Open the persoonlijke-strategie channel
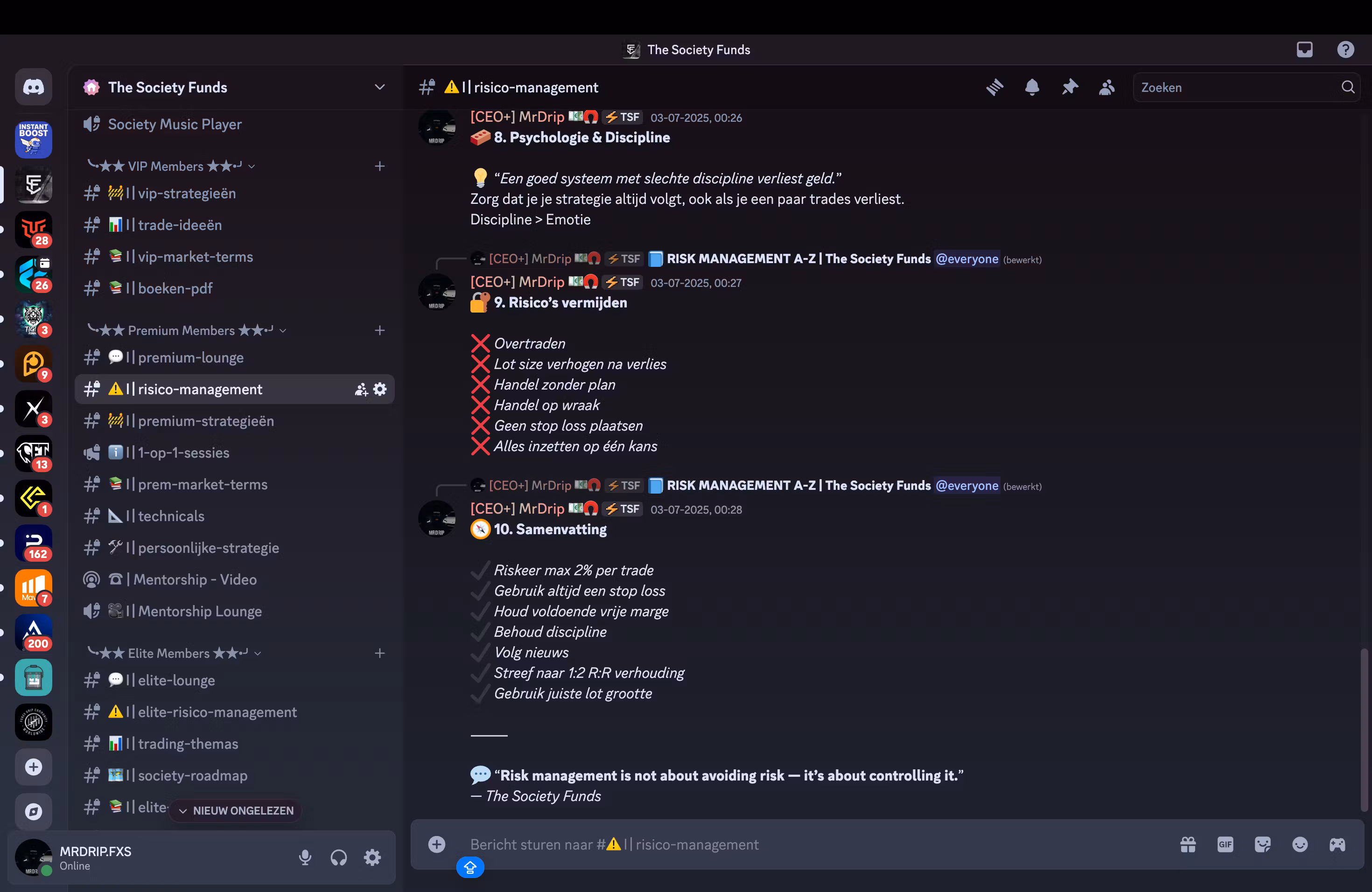This screenshot has width=1372, height=892. [x=235, y=547]
